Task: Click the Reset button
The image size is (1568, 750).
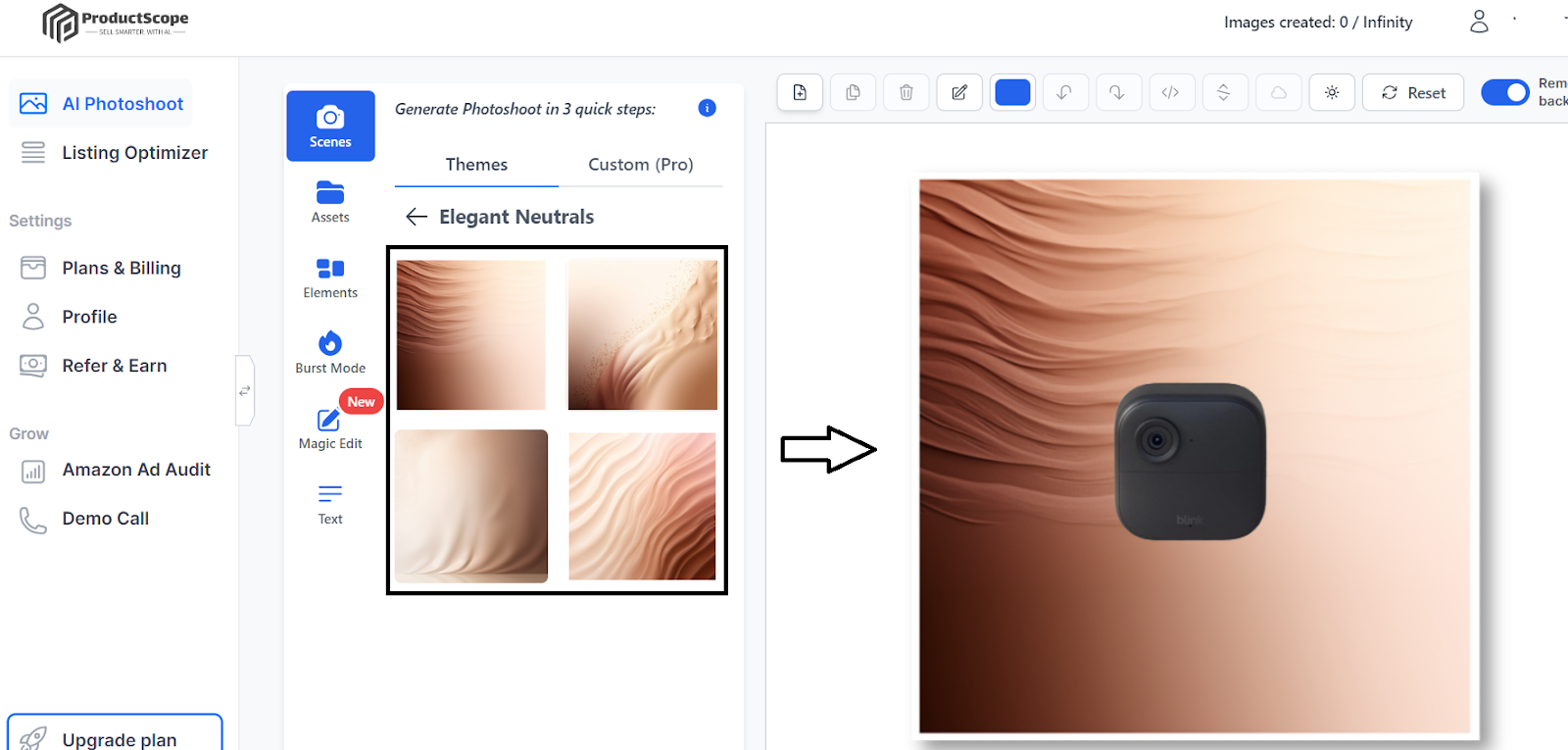Action: [1413, 92]
